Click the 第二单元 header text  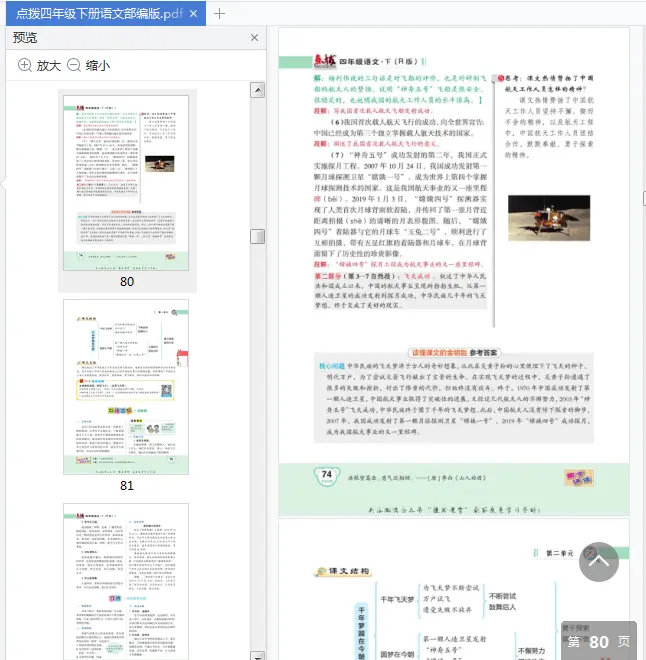click(559, 553)
